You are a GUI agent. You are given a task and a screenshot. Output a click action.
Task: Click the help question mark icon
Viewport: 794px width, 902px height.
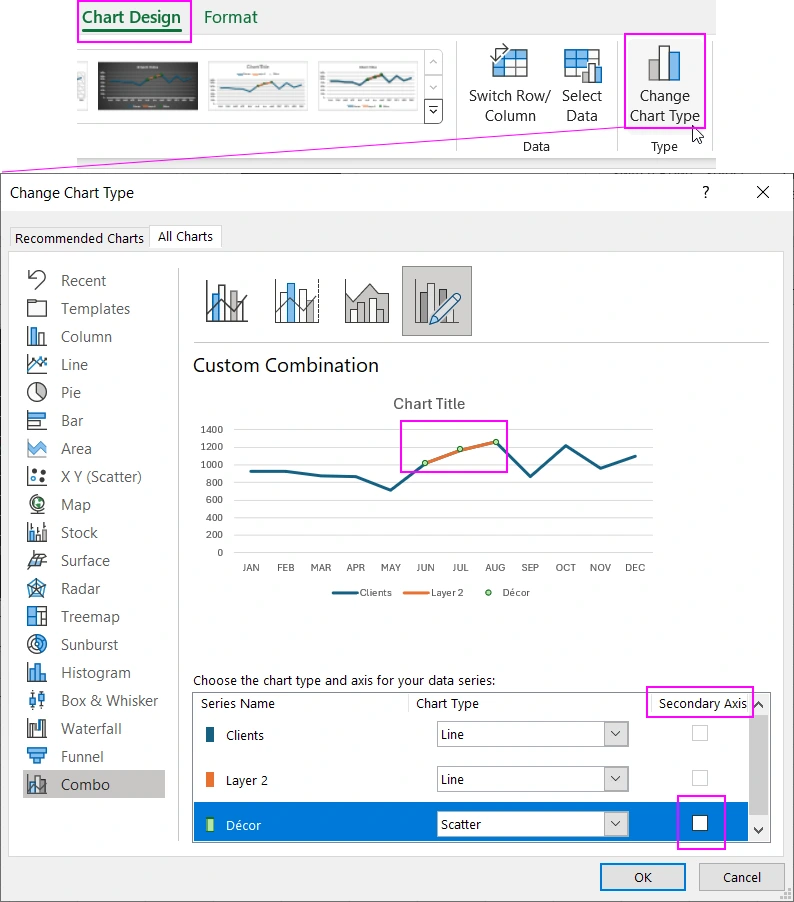(705, 192)
